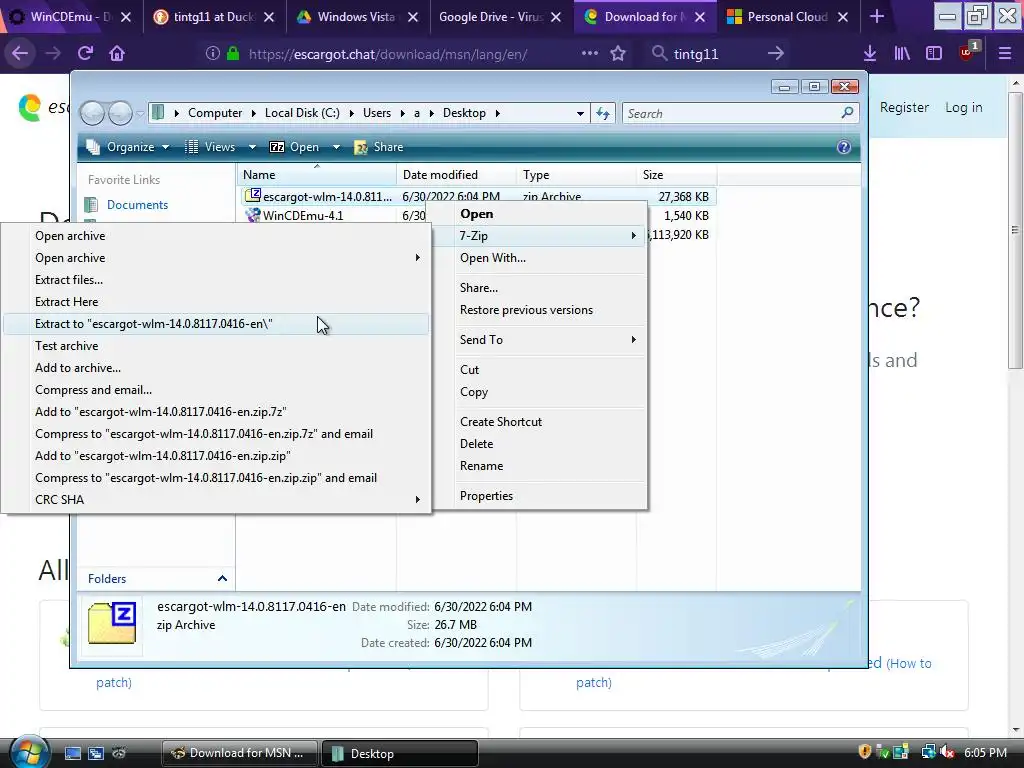
Task: Click Log in link on webpage
Action: pos(963,107)
